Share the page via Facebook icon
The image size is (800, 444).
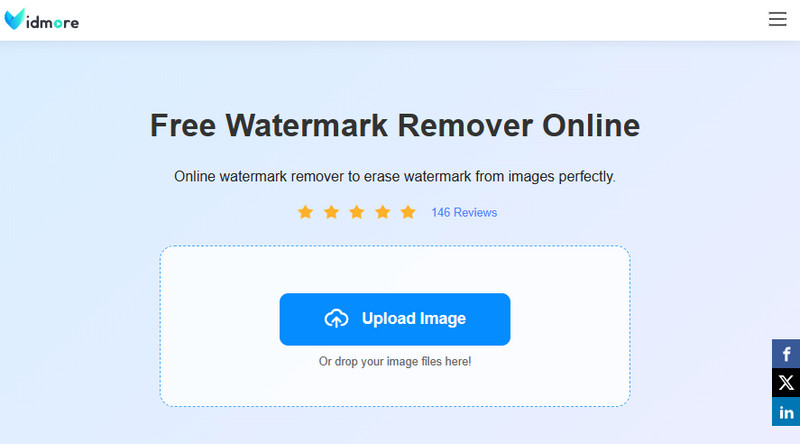tap(786, 354)
